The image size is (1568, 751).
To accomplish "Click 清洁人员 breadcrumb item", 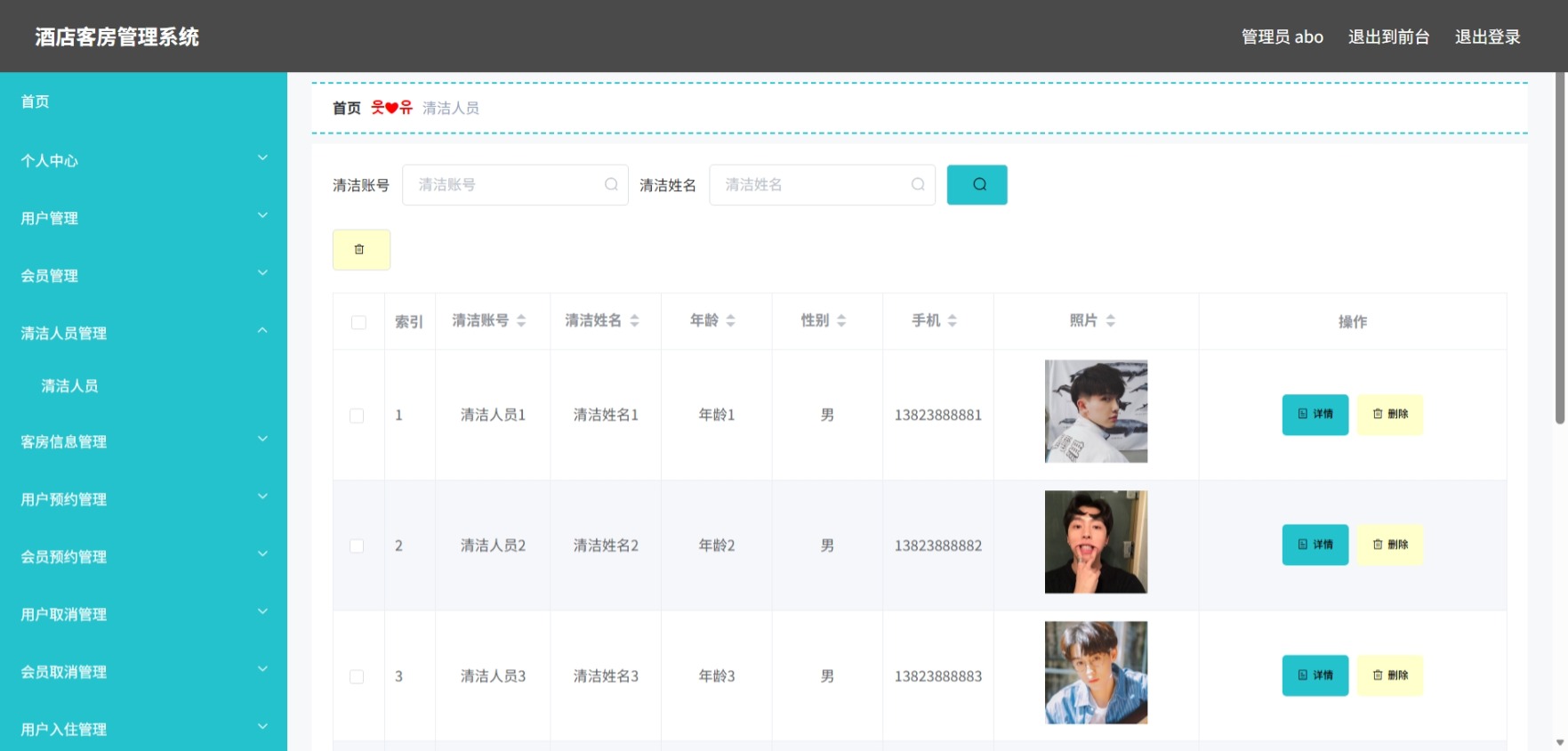I will pyautogui.click(x=451, y=108).
